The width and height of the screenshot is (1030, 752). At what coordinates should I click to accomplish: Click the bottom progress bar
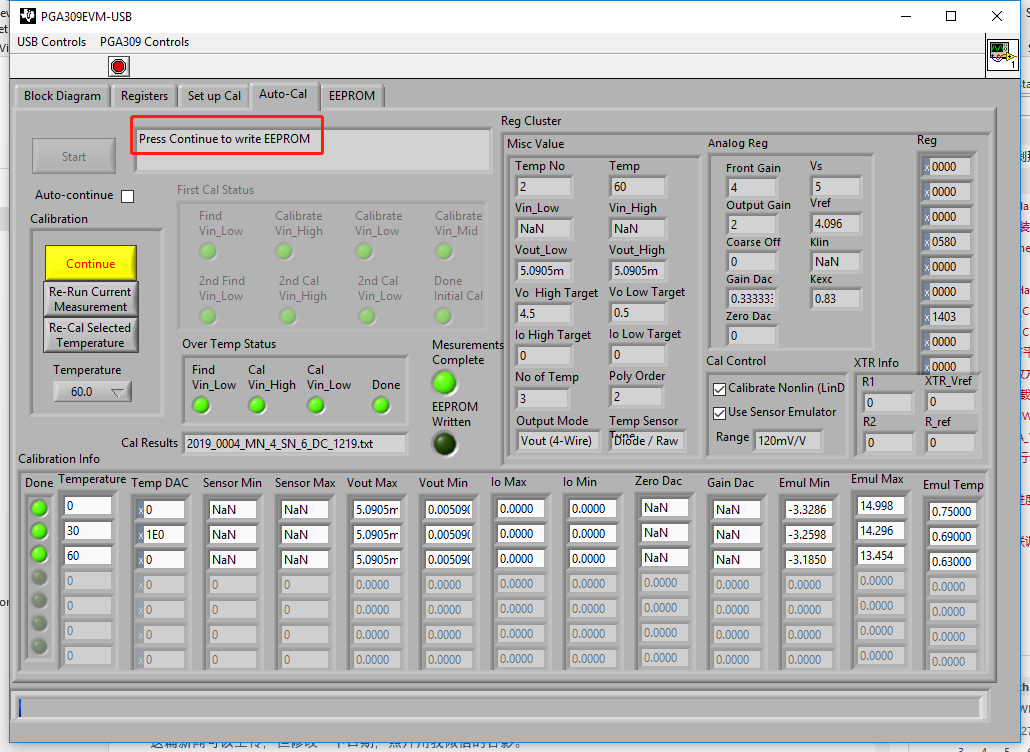(500, 707)
